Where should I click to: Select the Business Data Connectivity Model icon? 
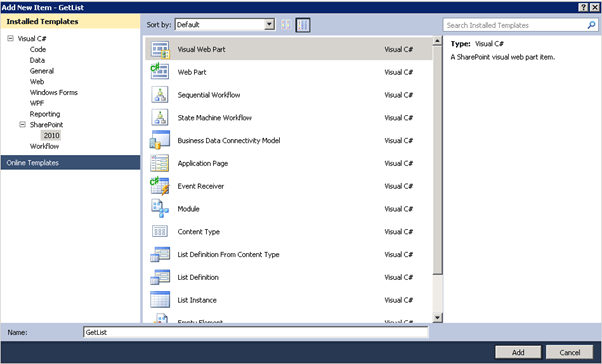click(160, 140)
